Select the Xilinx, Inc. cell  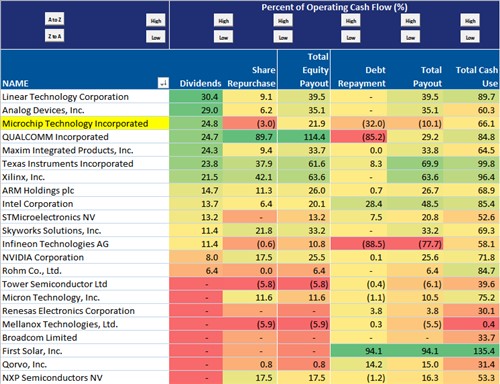point(85,177)
